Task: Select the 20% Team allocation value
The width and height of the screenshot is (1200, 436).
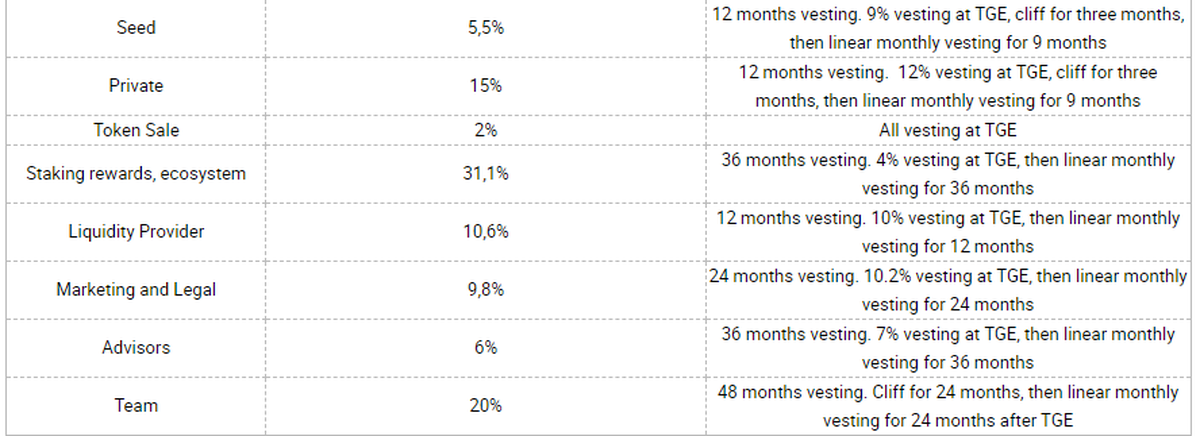Action: (x=486, y=406)
